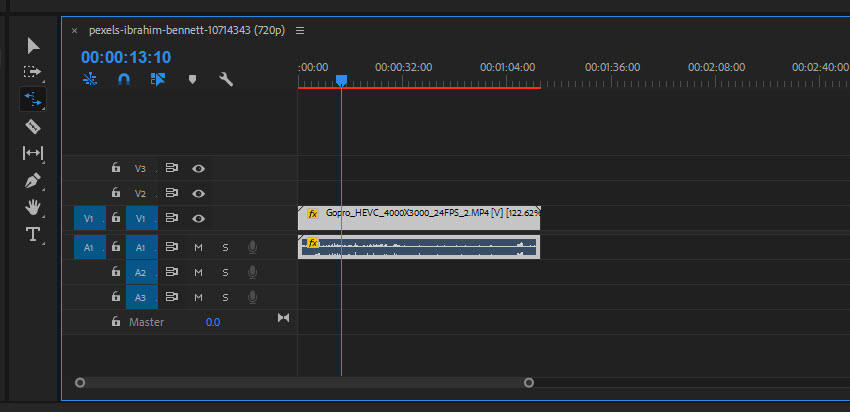850x412 pixels.
Task: Select the Gopro_HEVC video clip on V1
Action: 419,218
